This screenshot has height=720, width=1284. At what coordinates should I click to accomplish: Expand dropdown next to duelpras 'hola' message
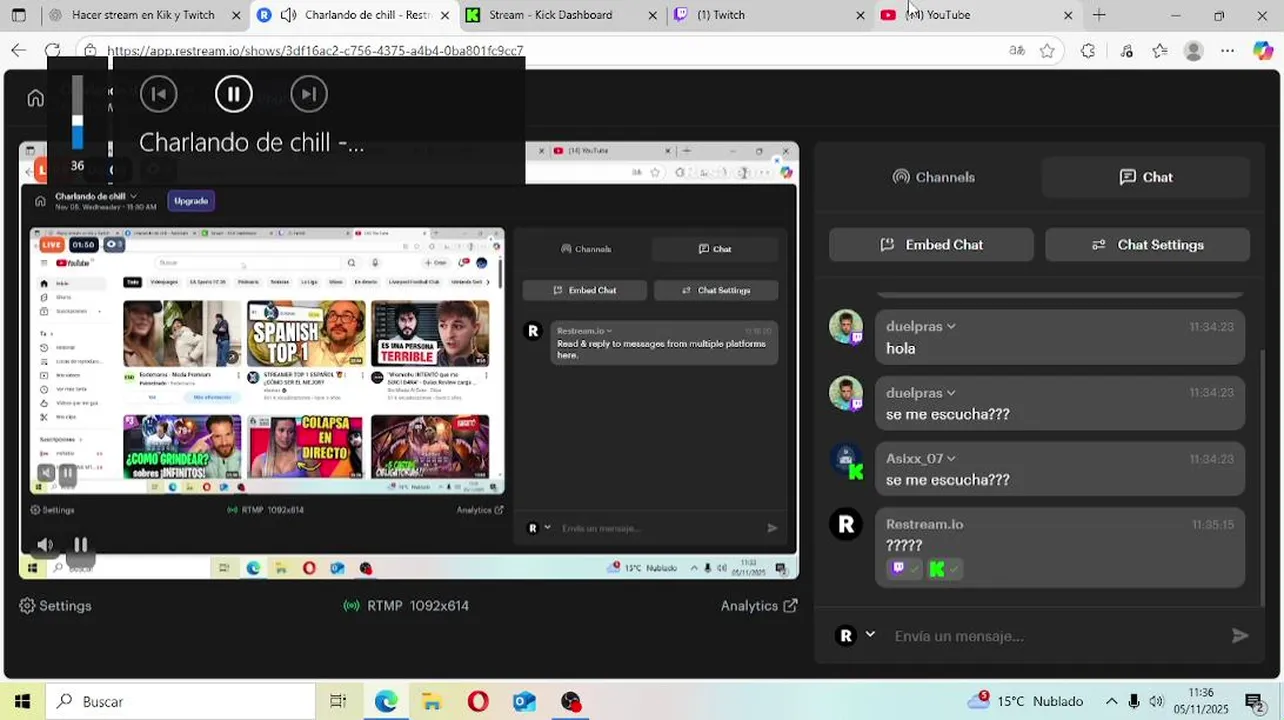tap(951, 327)
